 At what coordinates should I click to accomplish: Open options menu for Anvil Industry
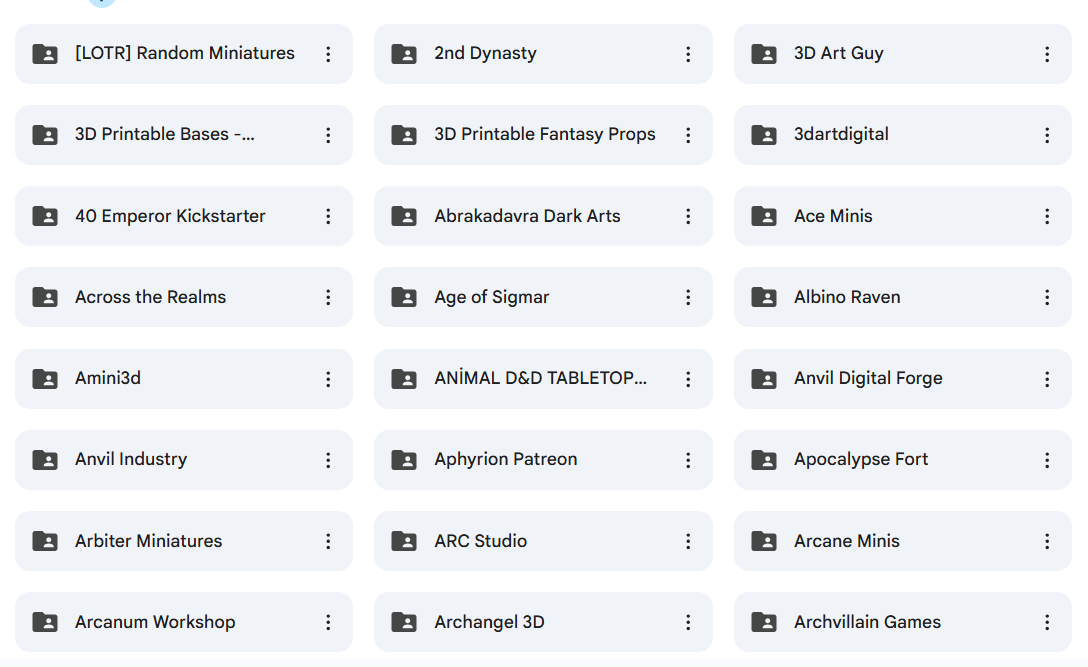(328, 460)
